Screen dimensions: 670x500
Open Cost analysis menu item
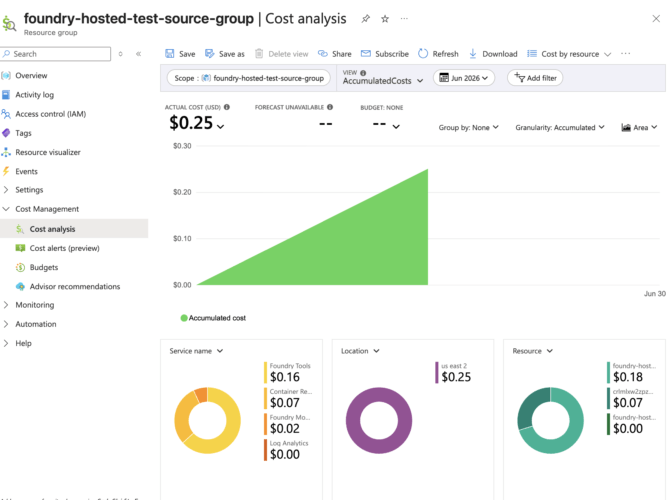tap(74, 229)
